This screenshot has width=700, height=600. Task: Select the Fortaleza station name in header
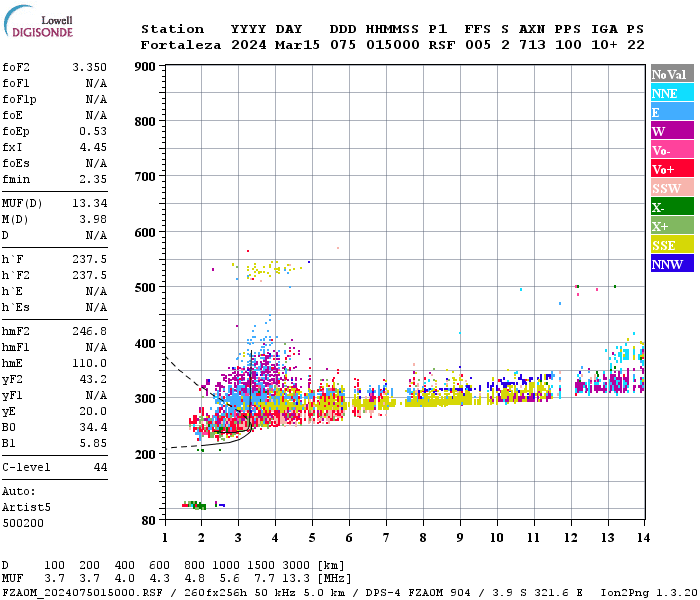click(181, 45)
